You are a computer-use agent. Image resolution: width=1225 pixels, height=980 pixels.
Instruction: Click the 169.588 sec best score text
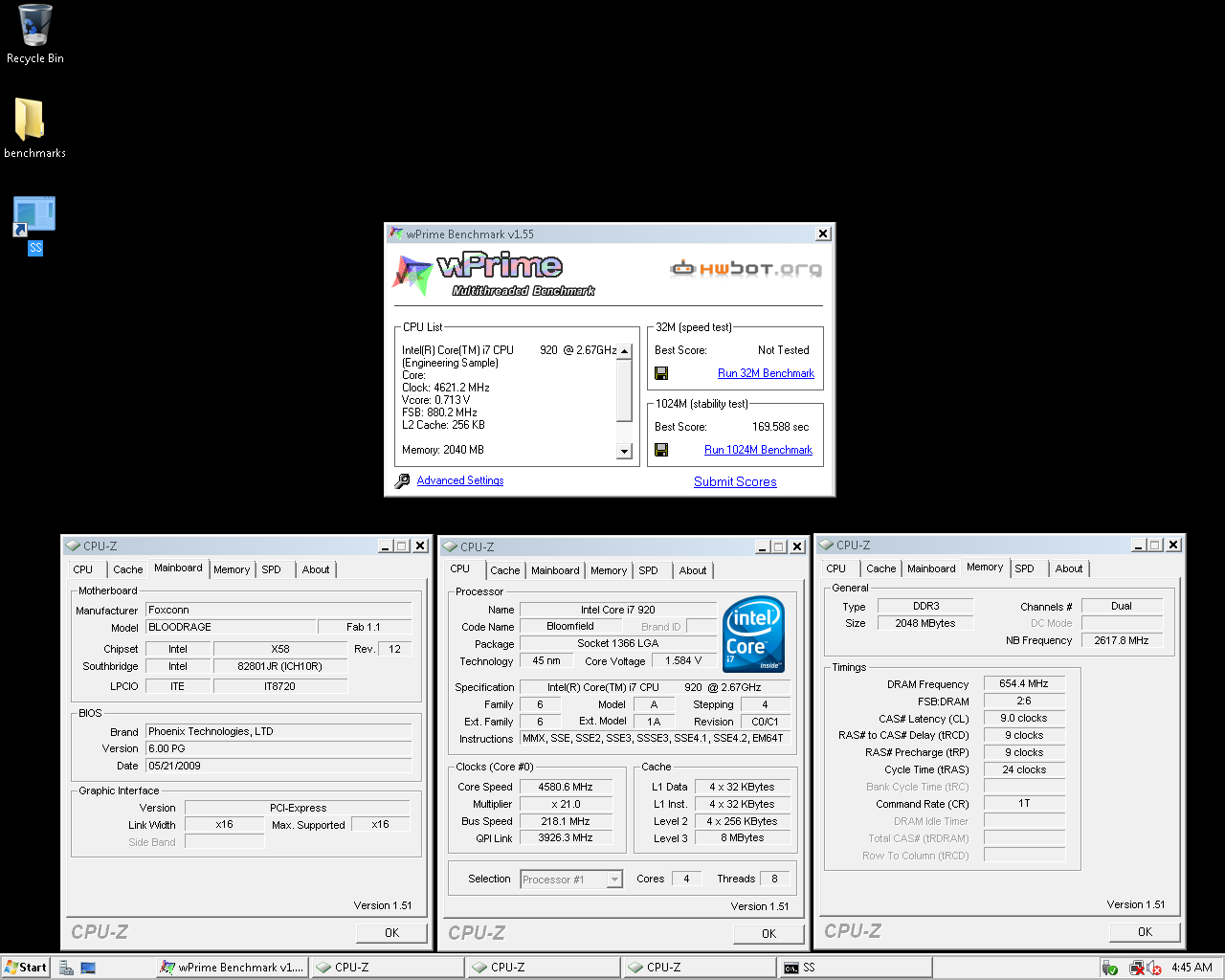pos(780,427)
